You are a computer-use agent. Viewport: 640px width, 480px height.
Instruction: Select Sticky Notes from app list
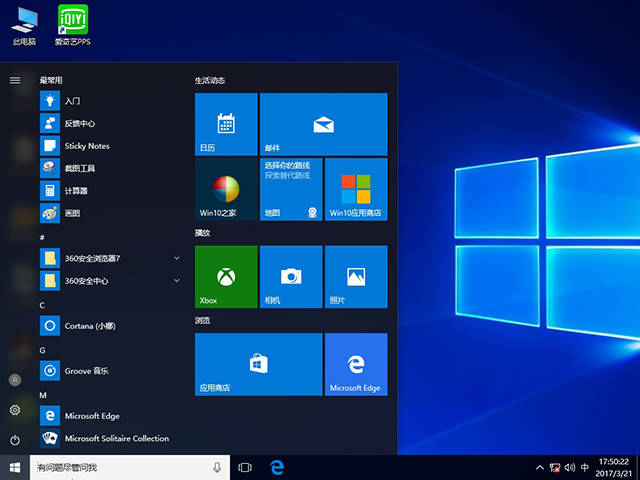[87, 146]
